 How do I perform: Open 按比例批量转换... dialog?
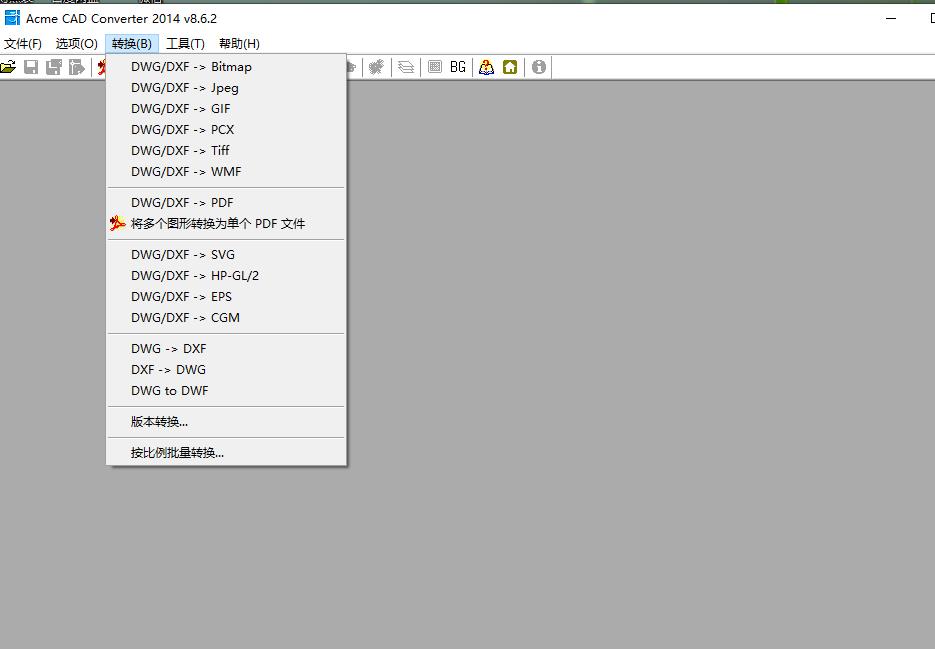(x=226, y=453)
